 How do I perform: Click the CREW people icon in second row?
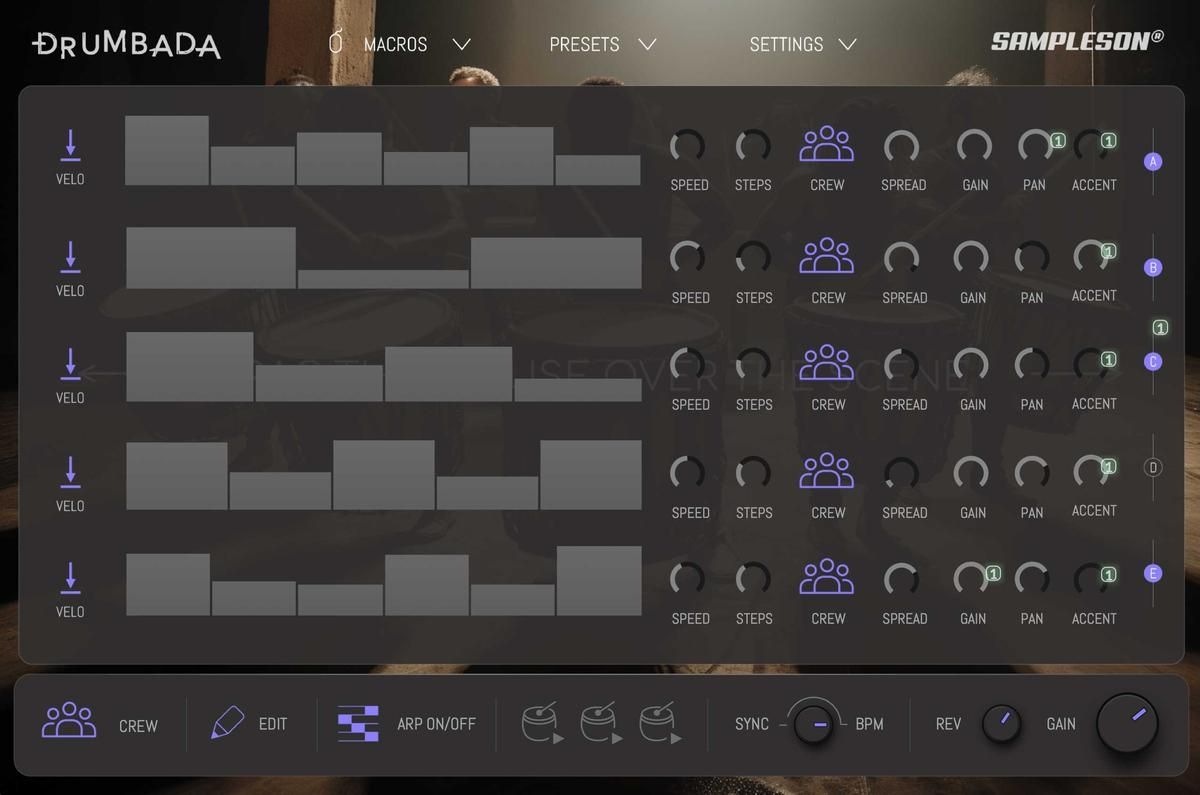(826, 256)
